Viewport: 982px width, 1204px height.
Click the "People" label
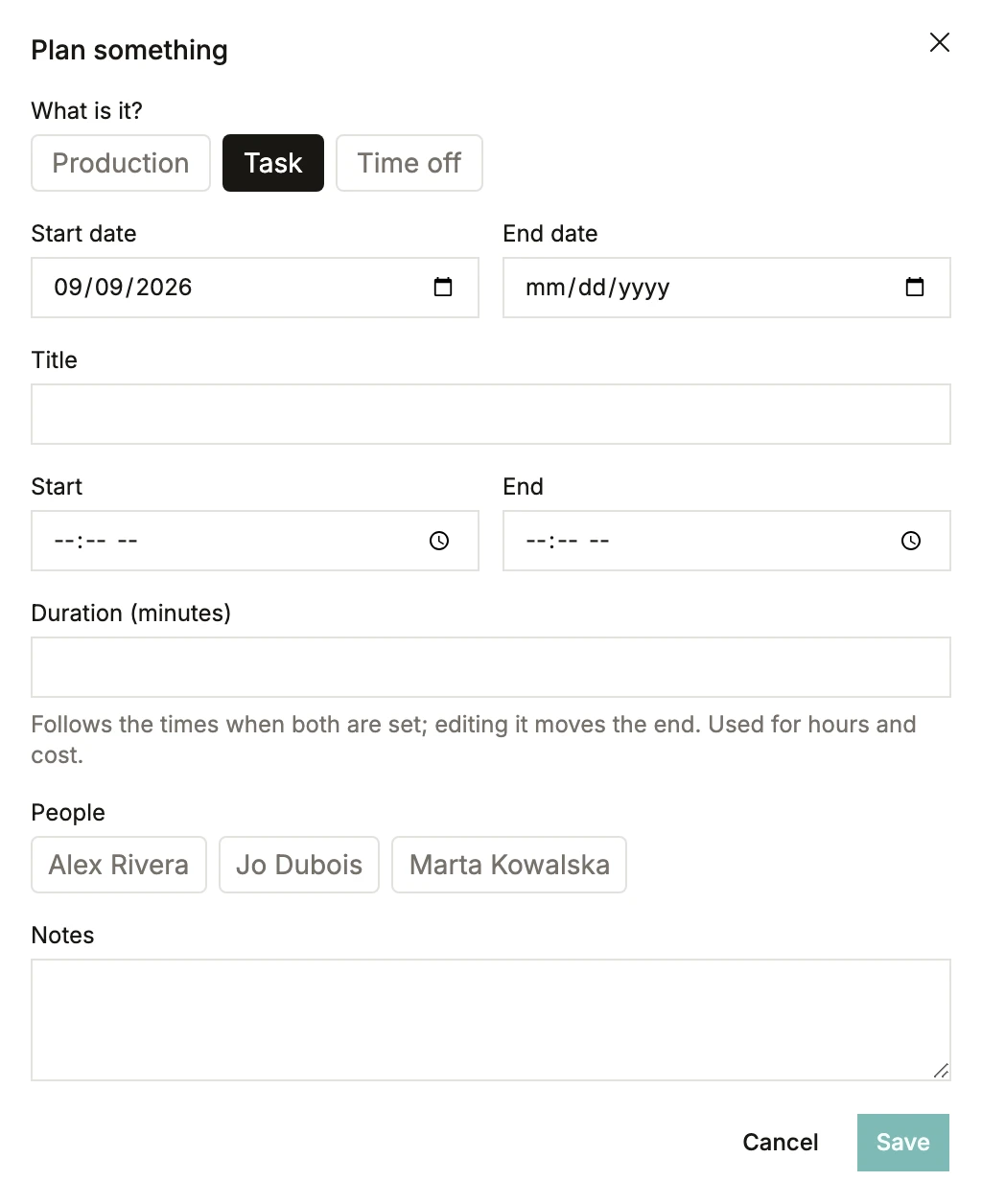(x=68, y=813)
